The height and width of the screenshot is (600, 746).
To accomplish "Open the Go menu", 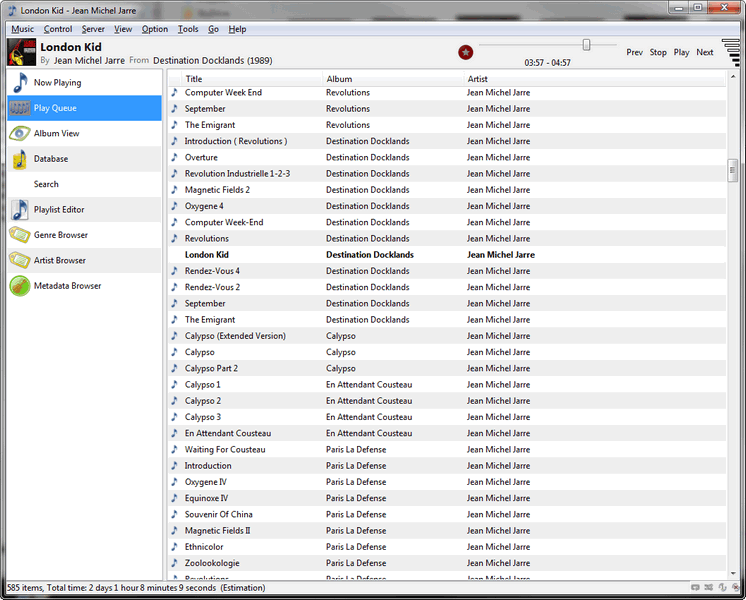I will tap(213, 29).
